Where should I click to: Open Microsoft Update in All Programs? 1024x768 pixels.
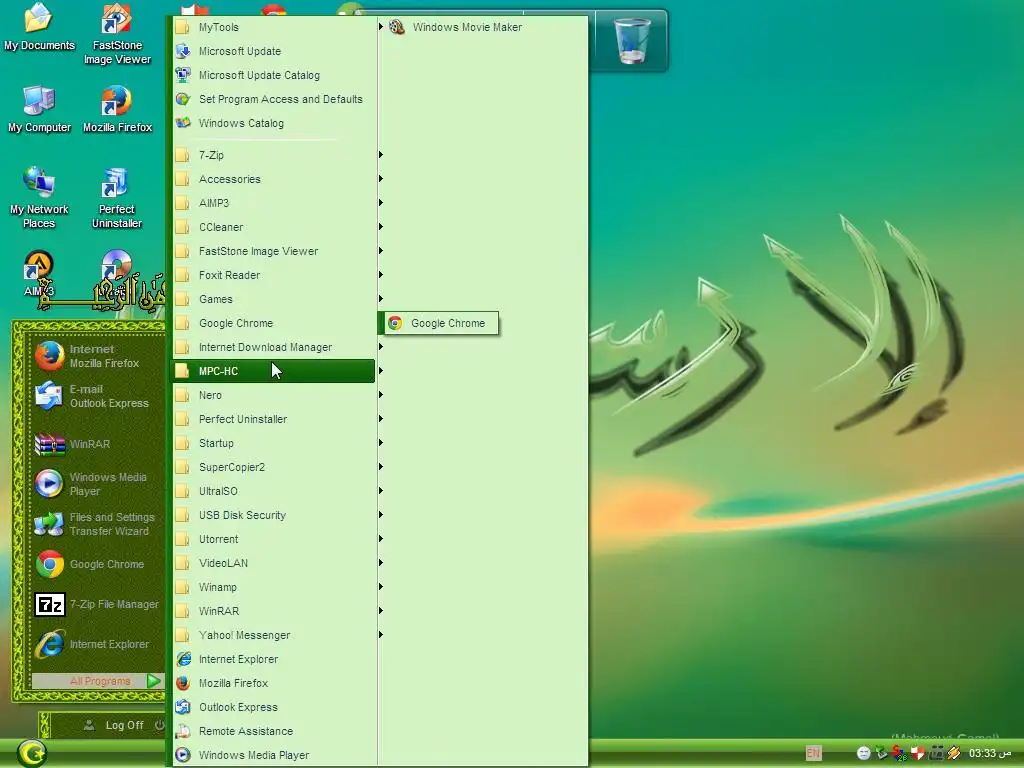click(274, 51)
